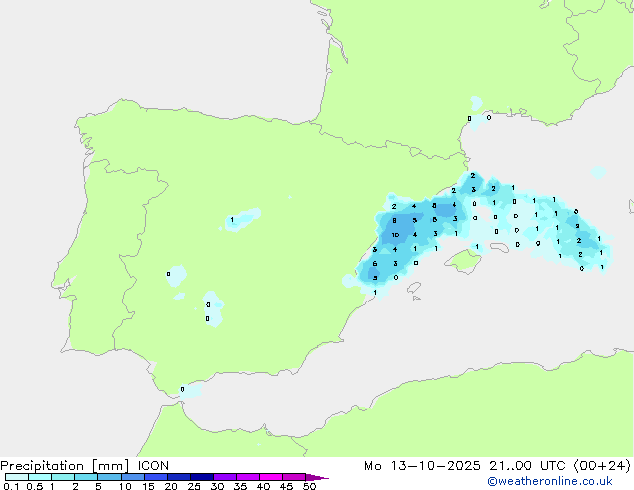Screen dimensions: 634x490
Task: Click the '0.1' legend scale label
Action: (11, 486)
